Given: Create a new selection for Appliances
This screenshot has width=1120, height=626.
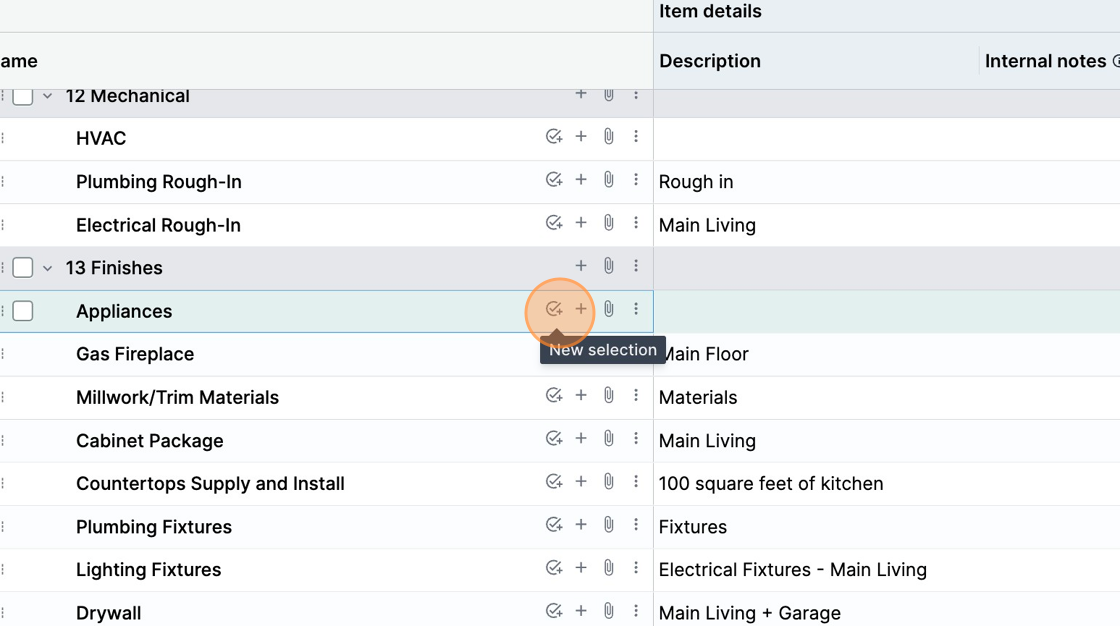Looking at the screenshot, I should click(x=555, y=309).
